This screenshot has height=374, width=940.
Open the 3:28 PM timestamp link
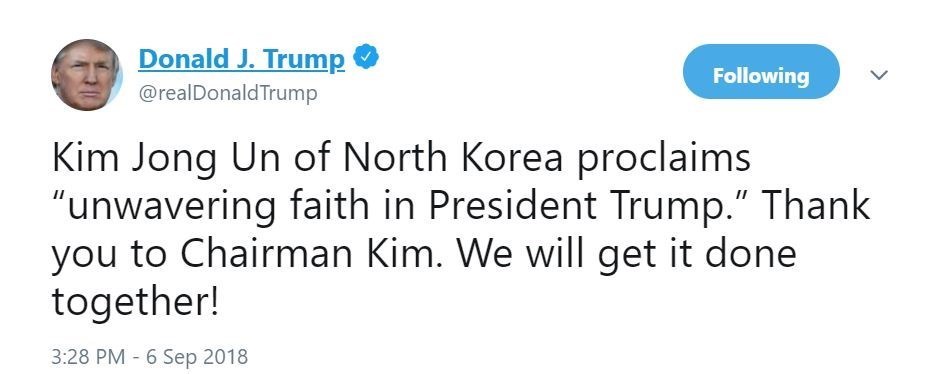(89, 357)
